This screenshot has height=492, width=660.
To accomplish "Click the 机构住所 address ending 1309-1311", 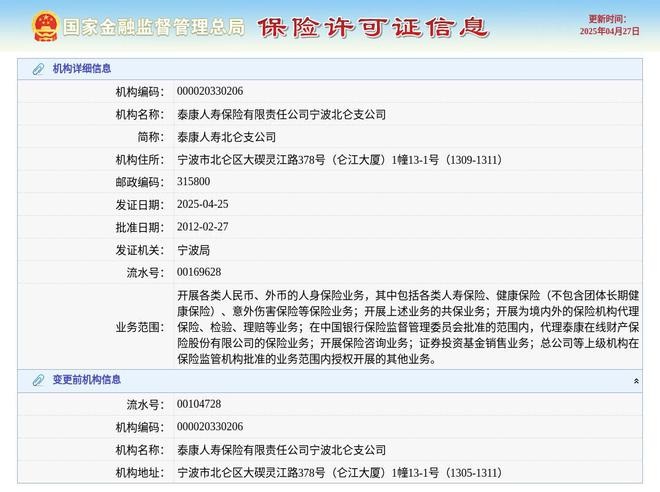I will [x=339, y=160].
